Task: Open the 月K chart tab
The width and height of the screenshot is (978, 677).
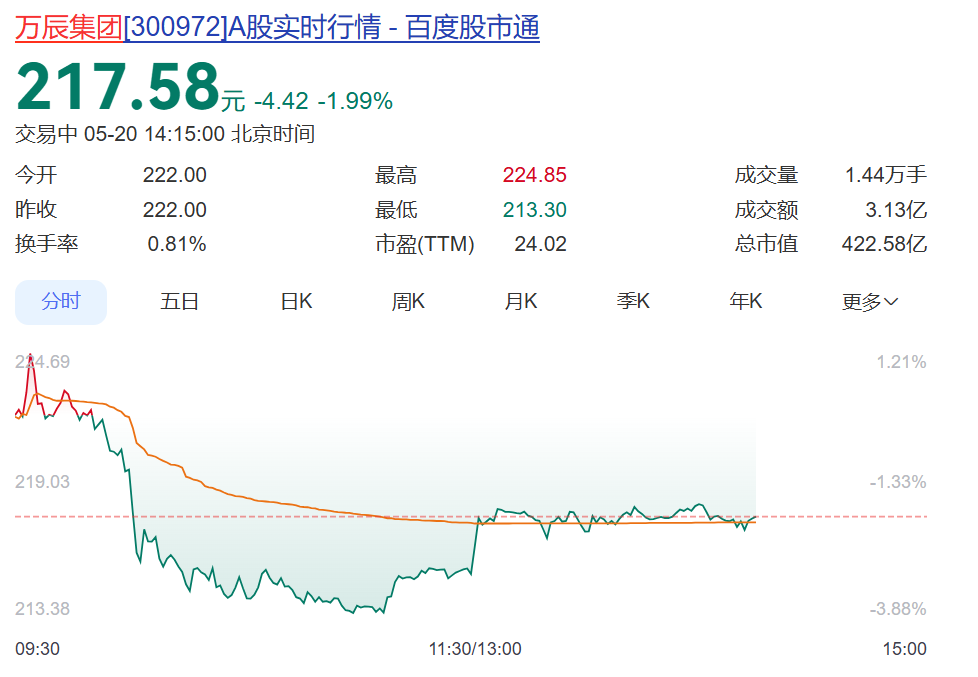Action: point(521,302)
